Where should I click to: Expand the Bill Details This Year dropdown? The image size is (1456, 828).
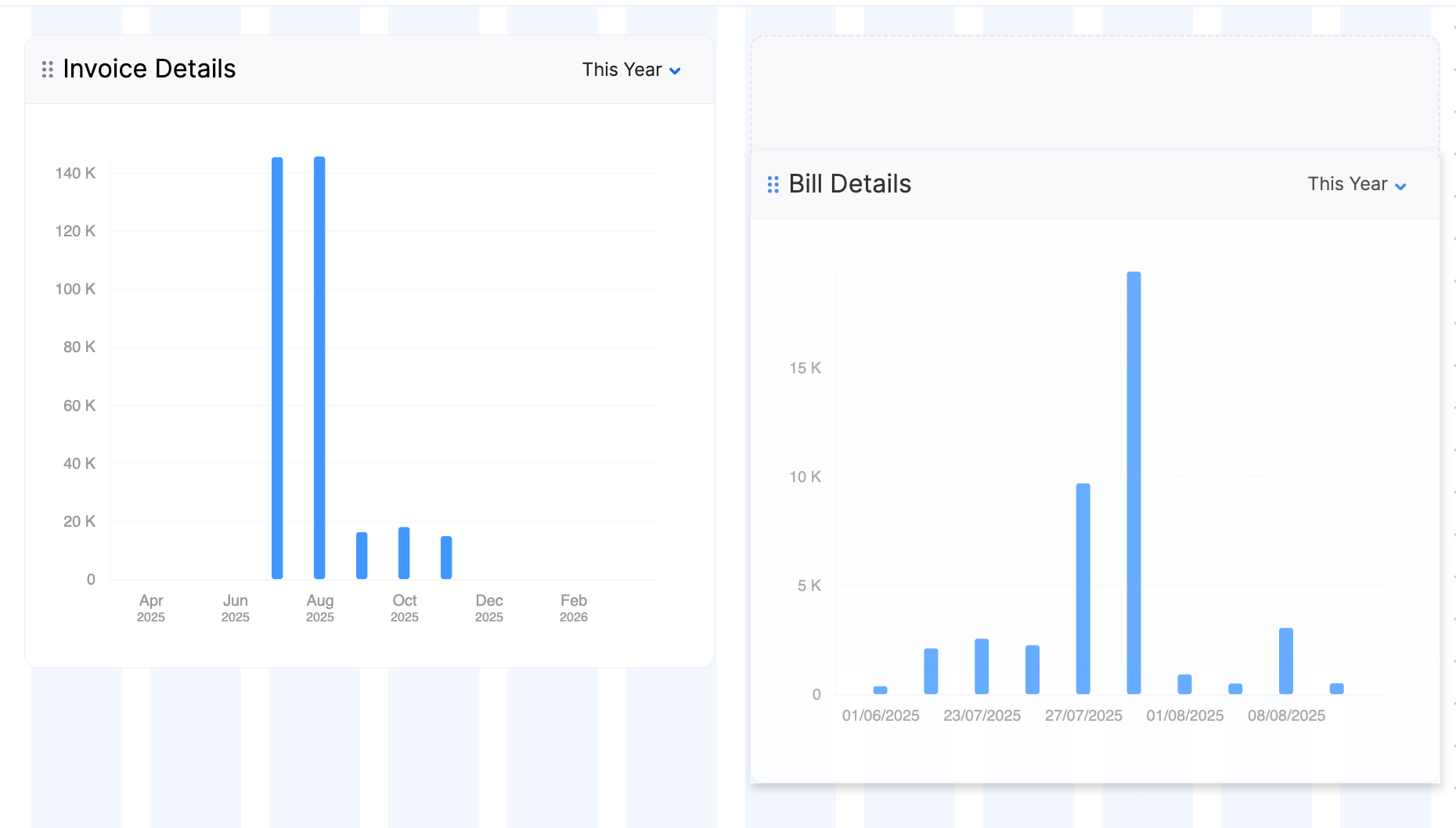click(x=1357, y=185)
